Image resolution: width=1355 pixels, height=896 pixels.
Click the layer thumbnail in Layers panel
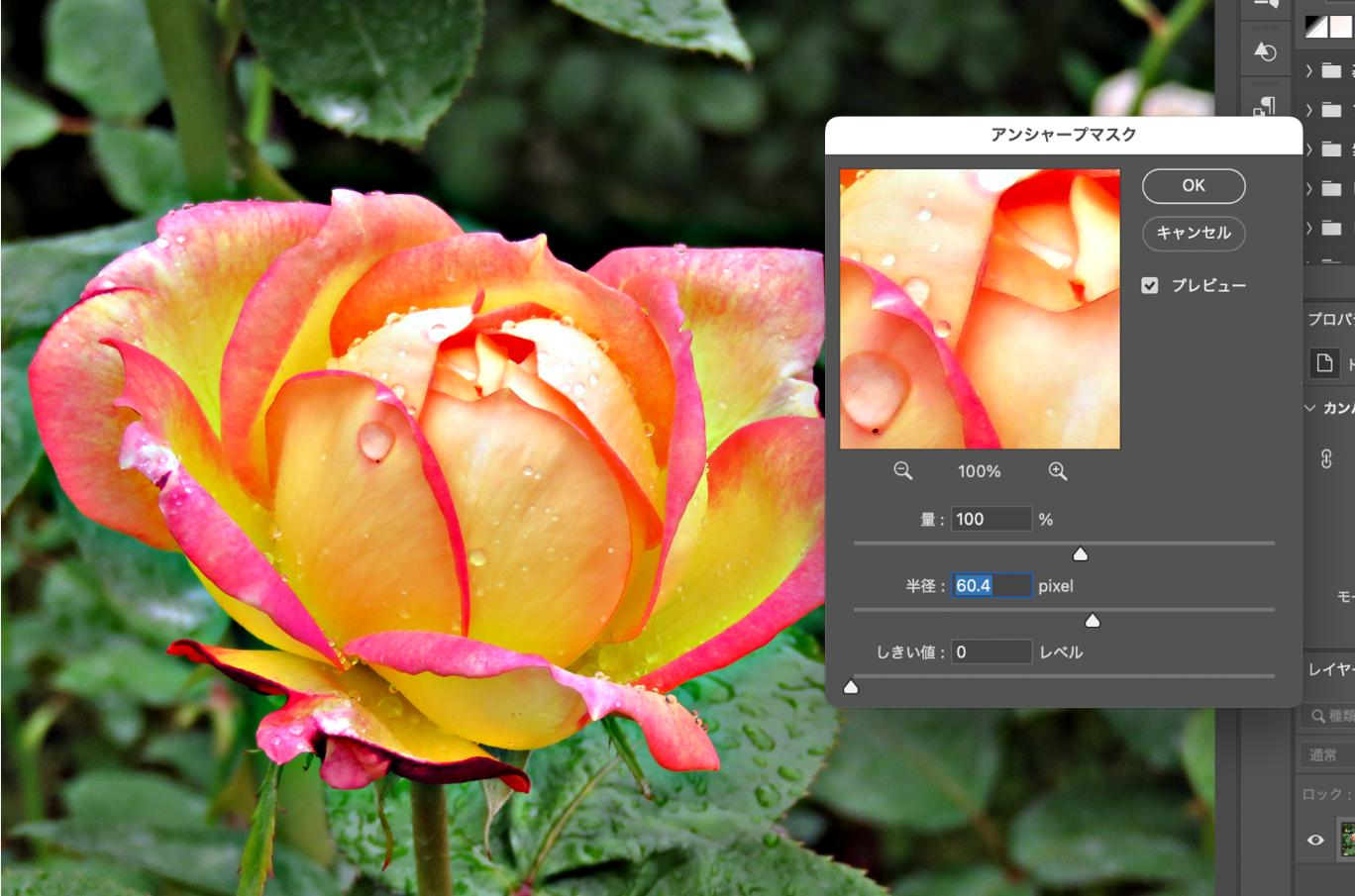[x=1347, y=839]
